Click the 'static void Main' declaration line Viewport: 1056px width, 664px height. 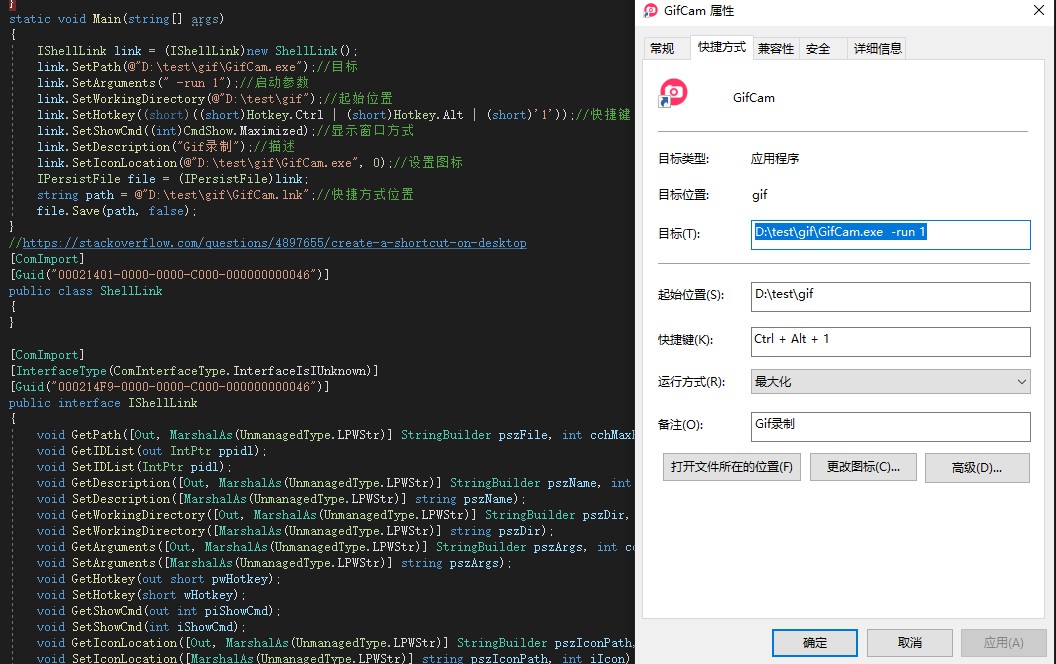click(117, 19)
